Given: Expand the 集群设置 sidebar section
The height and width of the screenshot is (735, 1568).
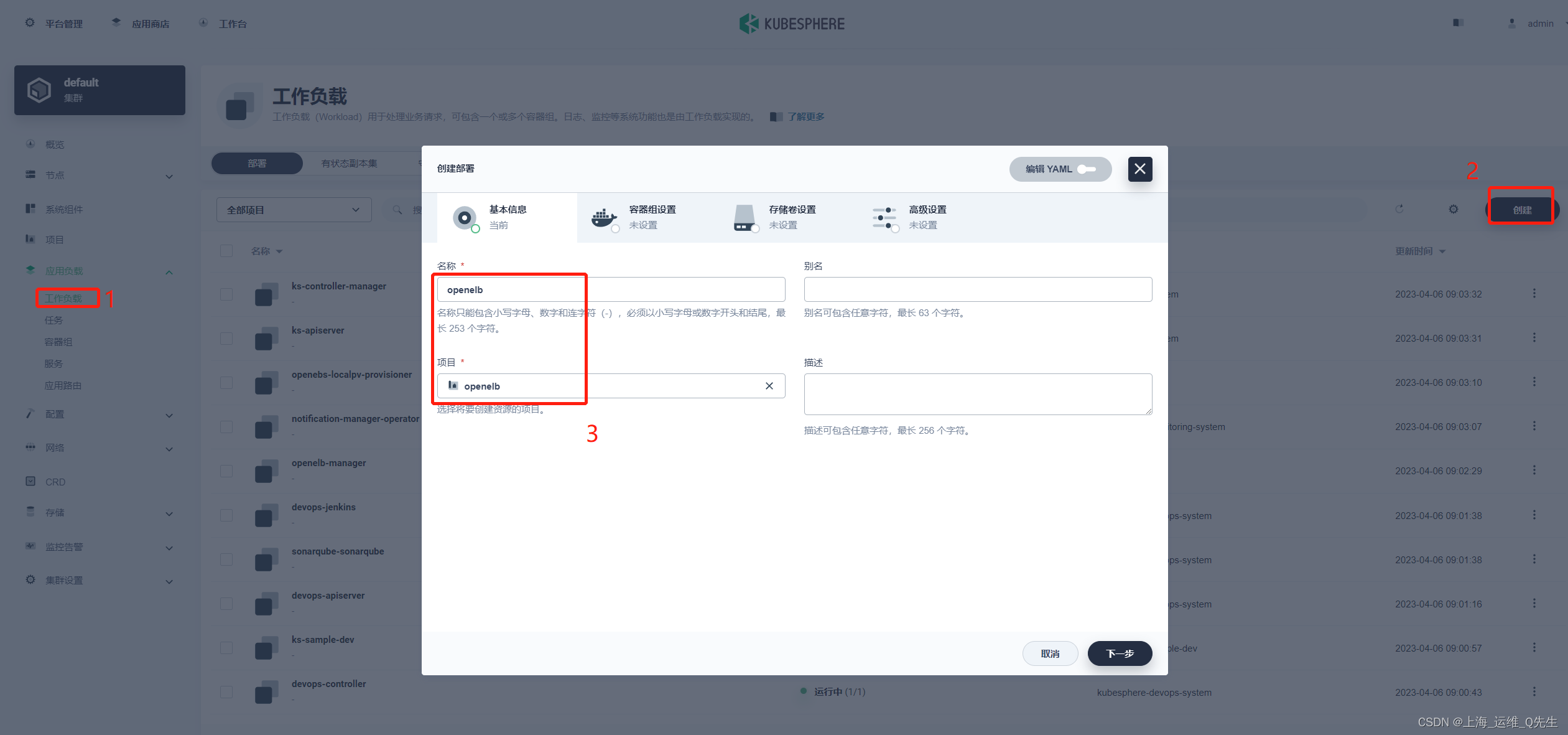Looking at the screenshot, I should (x=100, y=581).
